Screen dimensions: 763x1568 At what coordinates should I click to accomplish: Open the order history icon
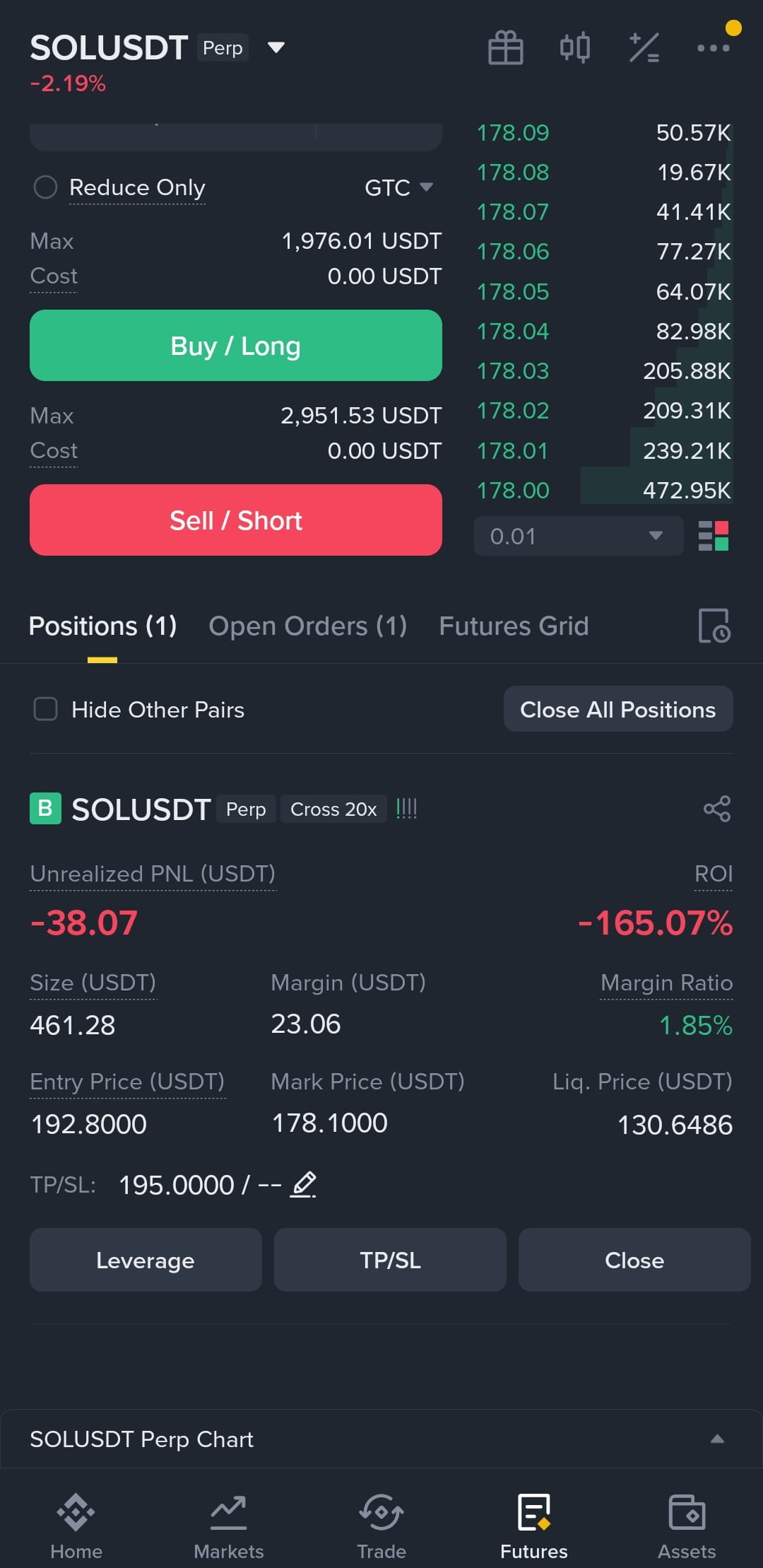tap(714, 626)
